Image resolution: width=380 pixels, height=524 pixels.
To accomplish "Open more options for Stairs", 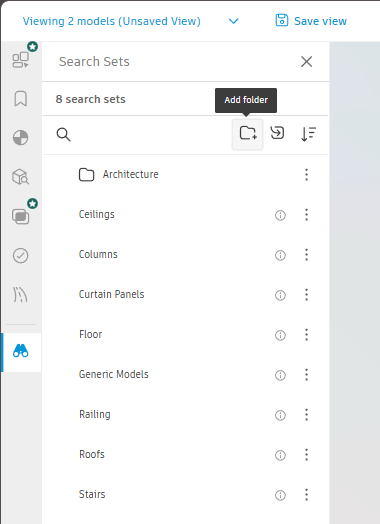I will 306,495.
